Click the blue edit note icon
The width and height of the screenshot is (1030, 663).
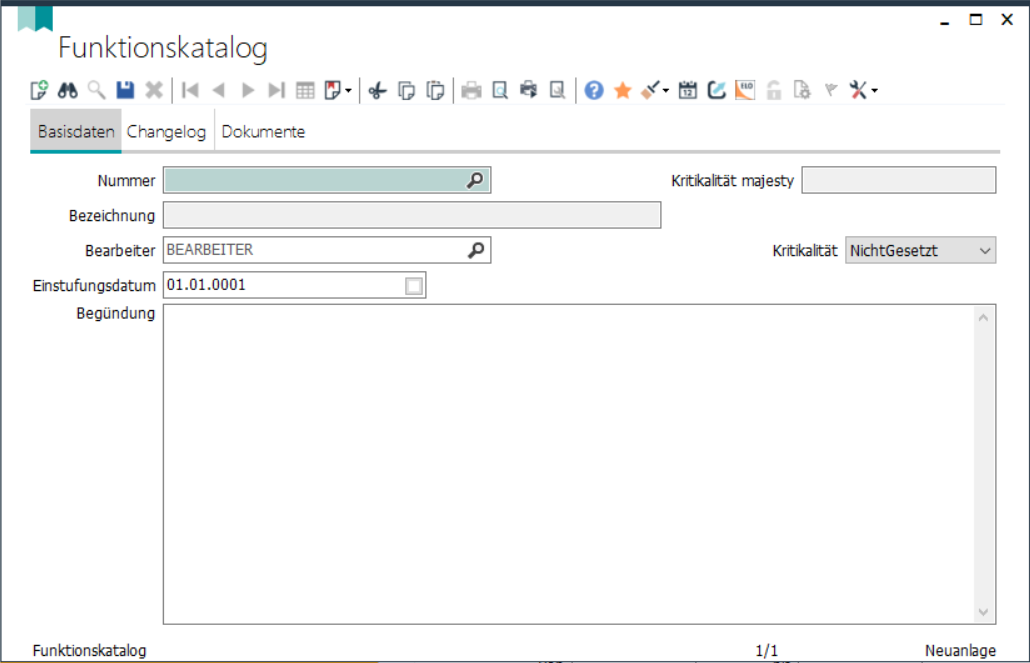click(x=716, y=90)
